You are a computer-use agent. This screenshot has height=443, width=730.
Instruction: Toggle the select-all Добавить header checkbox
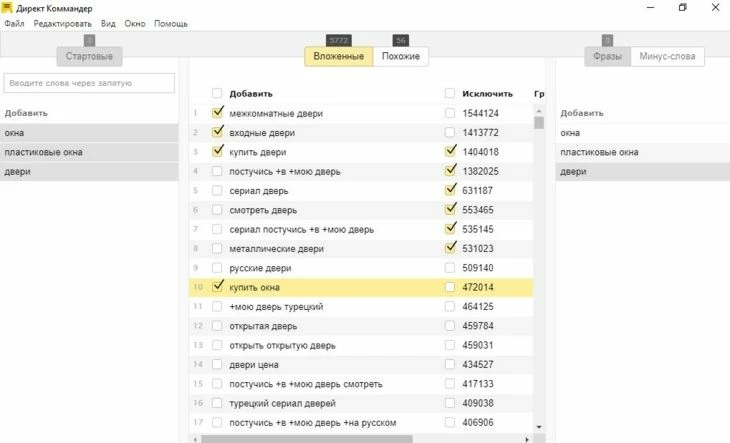tap(217, 93)
